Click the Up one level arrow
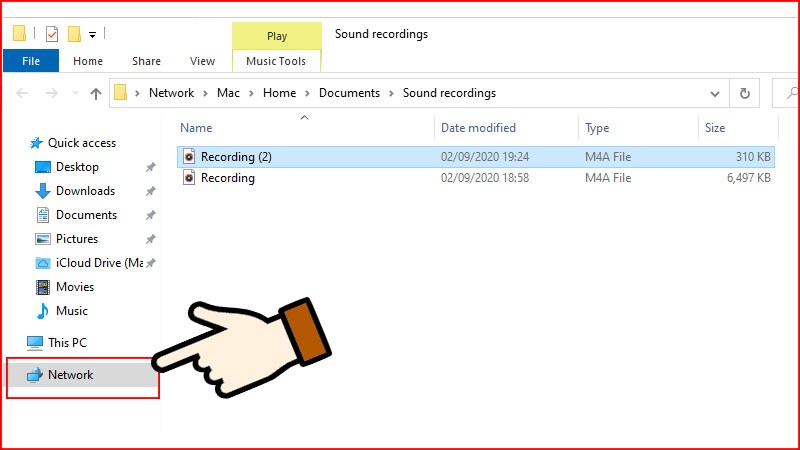This screenshot has width=800, height=450. [x=96, y=93]
